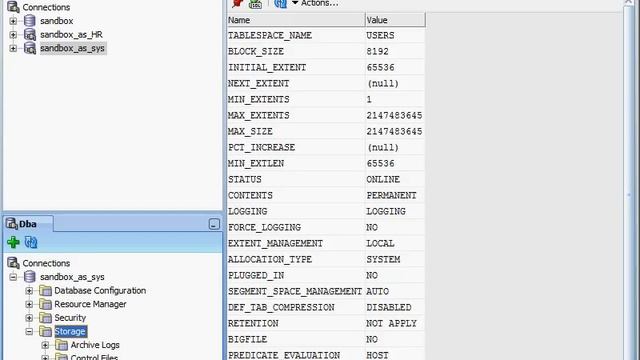The width and height of the screenshot is (640, 360).
Task: Select the Resource Manager tree item
Action: pos(90,304)
